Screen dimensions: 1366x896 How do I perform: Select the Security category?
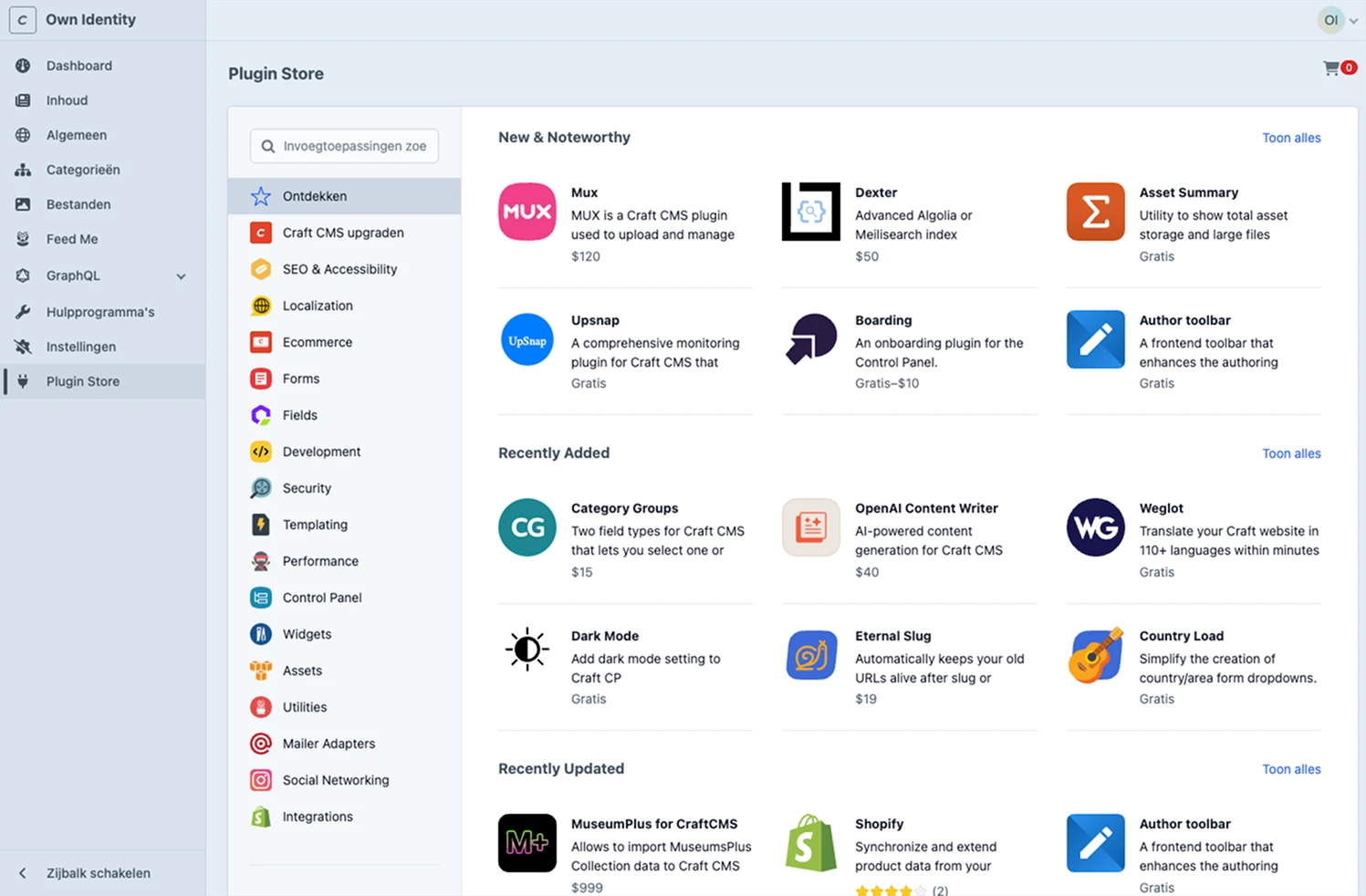[x=344, y=488]
